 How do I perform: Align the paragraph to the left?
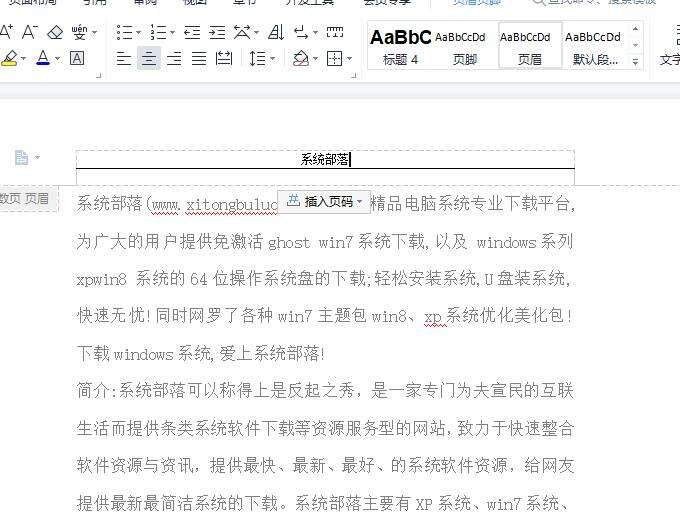[x=124, y=58]
